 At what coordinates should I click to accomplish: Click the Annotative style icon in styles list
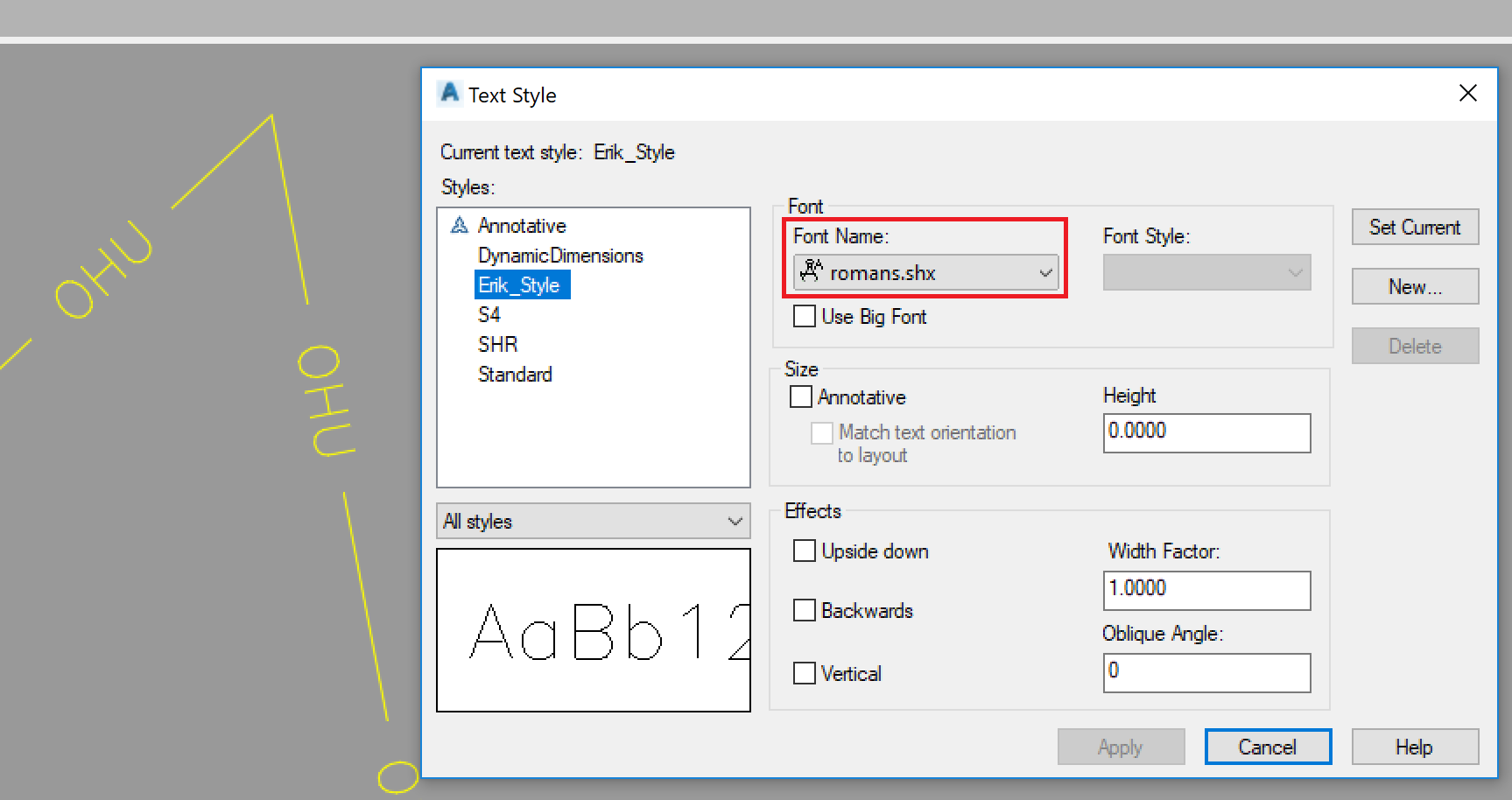[x=459, y=225]
